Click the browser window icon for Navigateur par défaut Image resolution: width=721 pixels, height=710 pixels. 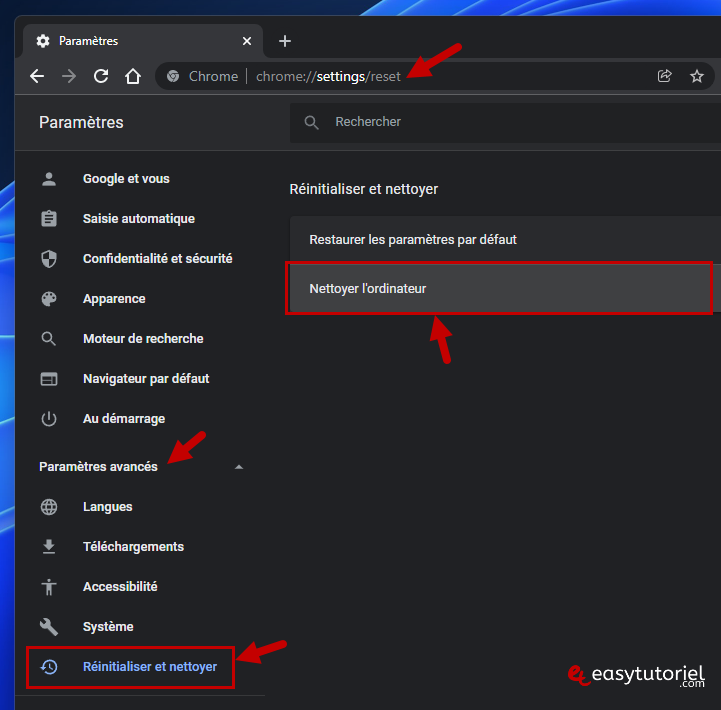[49, 379]
